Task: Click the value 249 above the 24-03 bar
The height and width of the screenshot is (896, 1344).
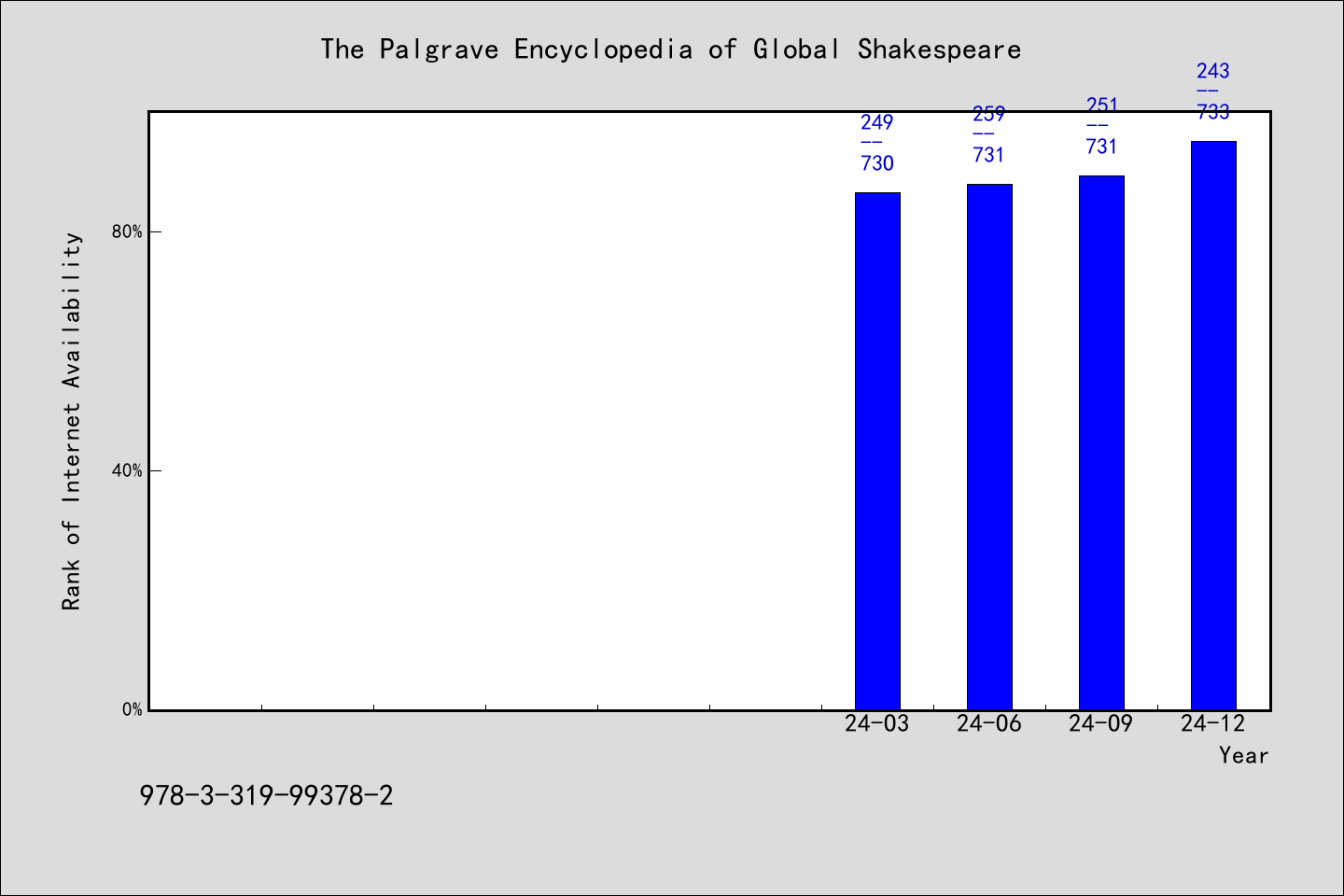Action: pos(877,122)
